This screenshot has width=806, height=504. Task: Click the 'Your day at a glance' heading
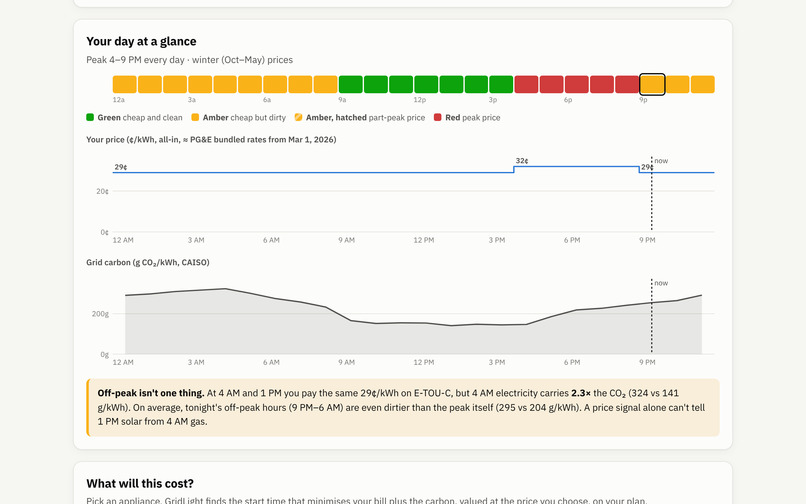[141, 41]
